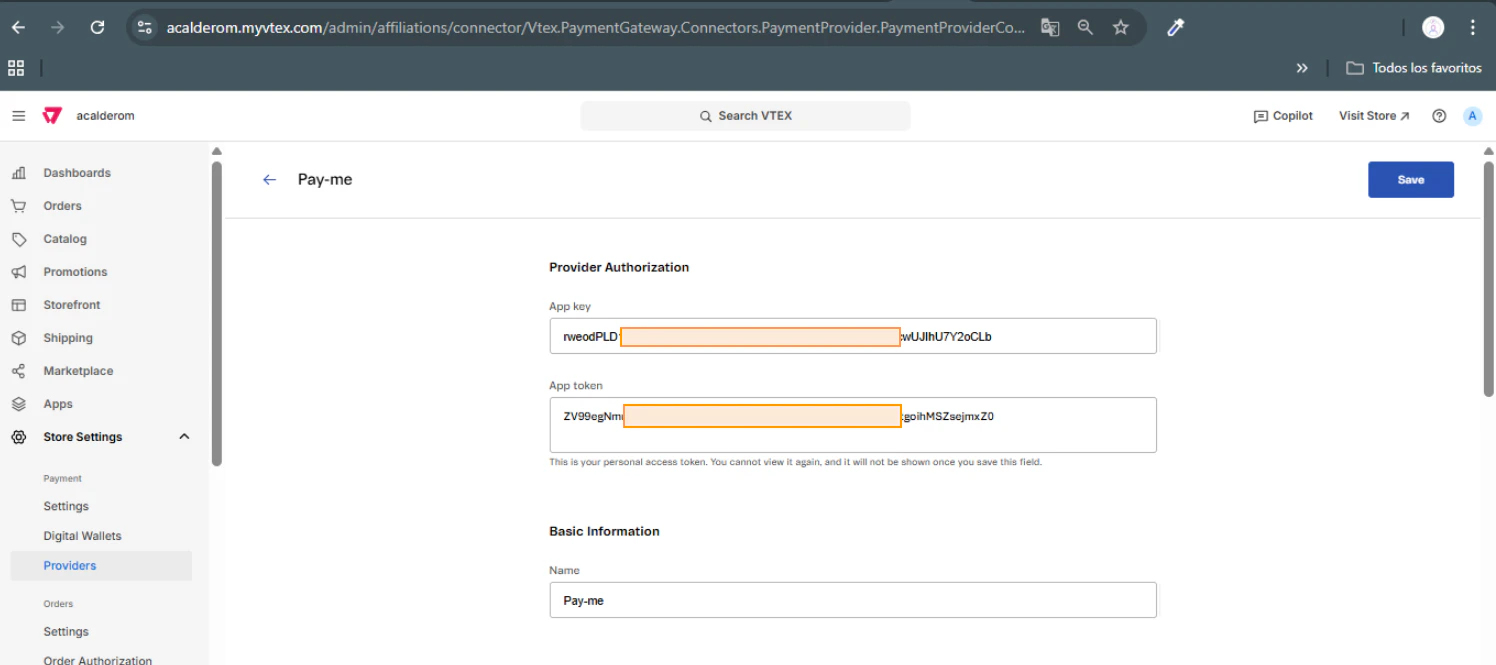Open site information icon in address bar

tap(145, 28)
